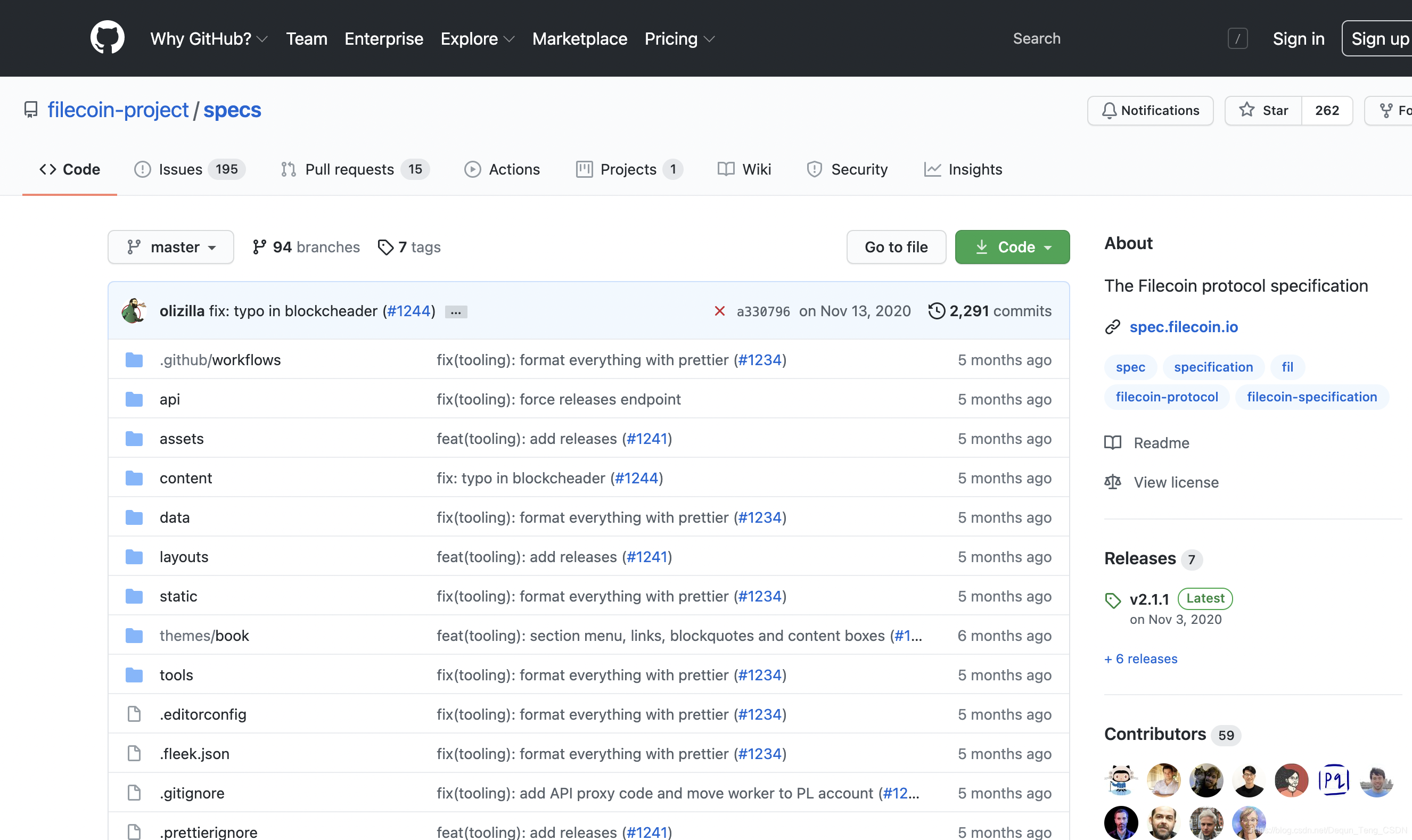Open the Why GitHub? dropdown
The width and height of the screenshot is (1412, 840).
[x=209, y=38]
